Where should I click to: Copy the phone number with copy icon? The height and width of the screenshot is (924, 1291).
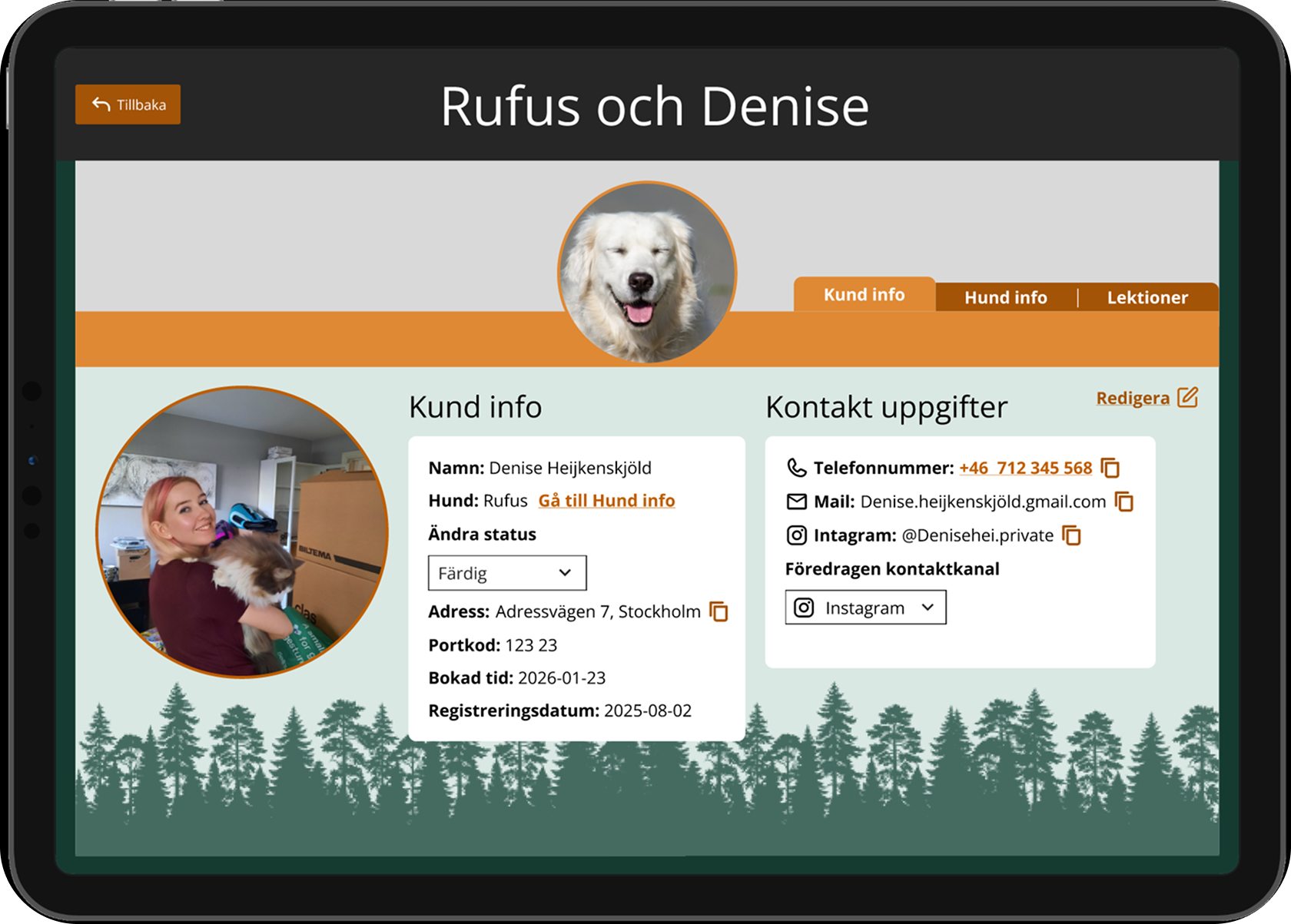1110,468
